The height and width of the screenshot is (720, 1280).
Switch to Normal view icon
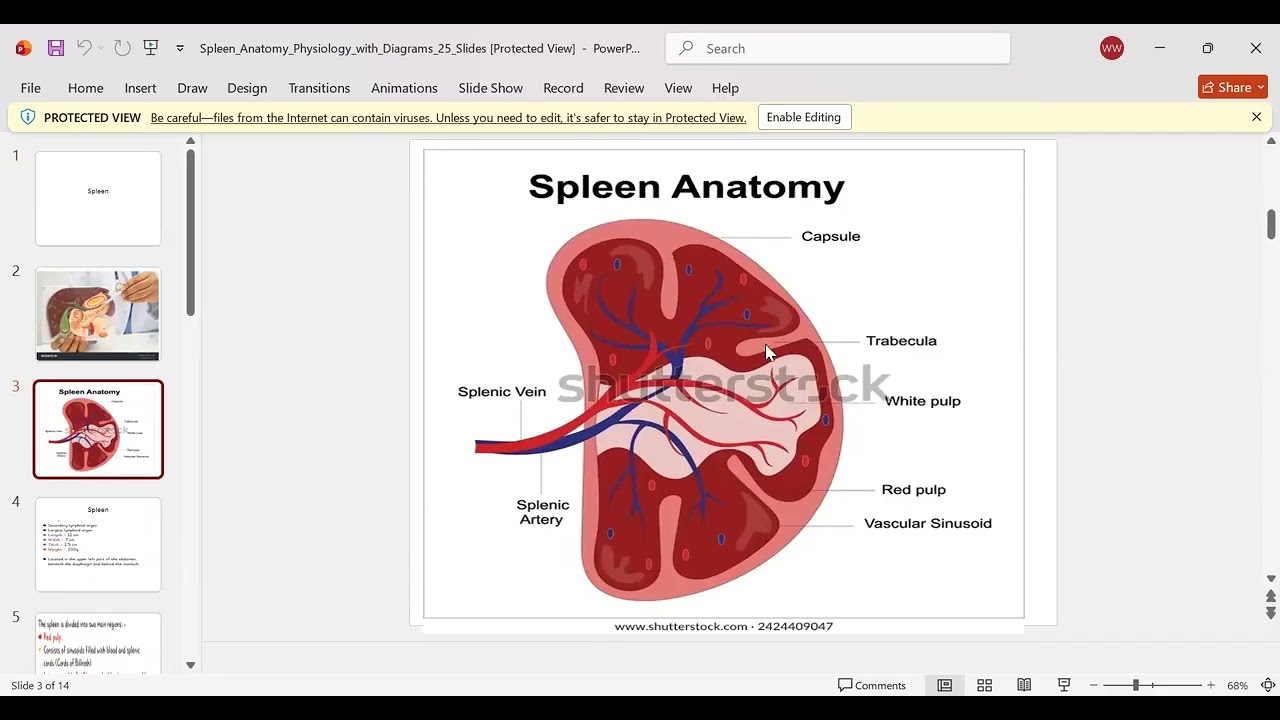[x=944, y=685]
